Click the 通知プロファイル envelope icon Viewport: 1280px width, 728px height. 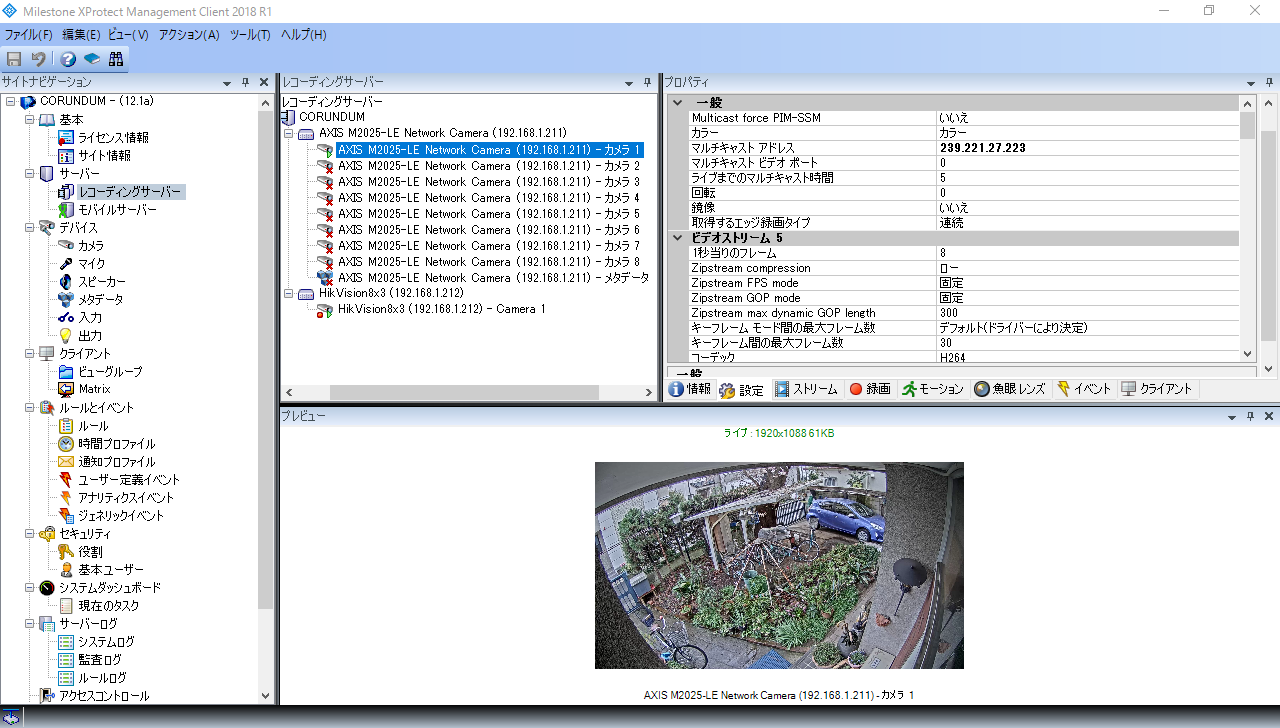(x=66, y=462)
